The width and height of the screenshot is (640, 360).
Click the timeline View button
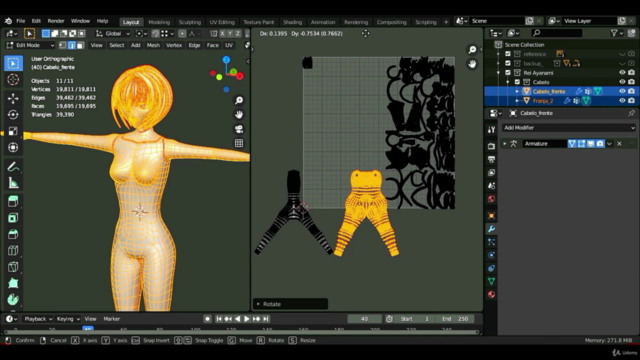[90, 319]
